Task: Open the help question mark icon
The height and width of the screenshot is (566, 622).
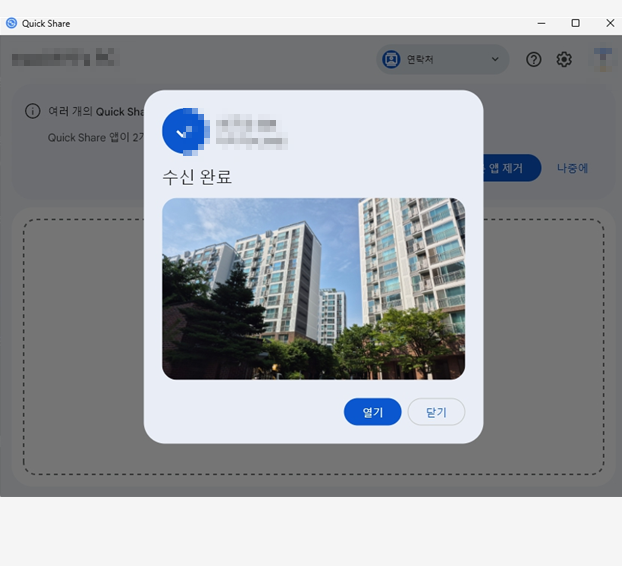Action: tap(534, 59)
